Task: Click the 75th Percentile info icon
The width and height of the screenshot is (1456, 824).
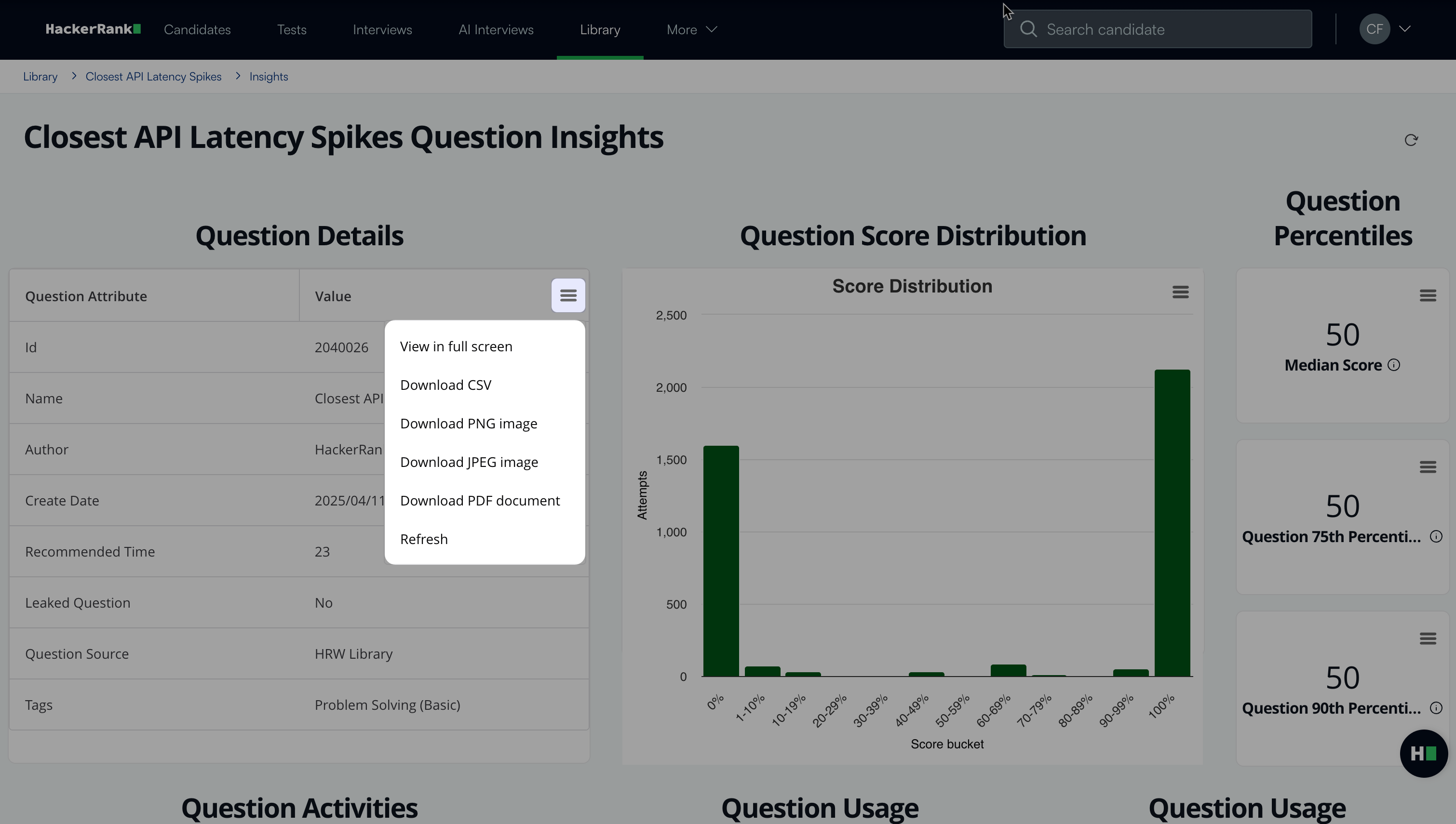Action: click(x=1436, y=536)
